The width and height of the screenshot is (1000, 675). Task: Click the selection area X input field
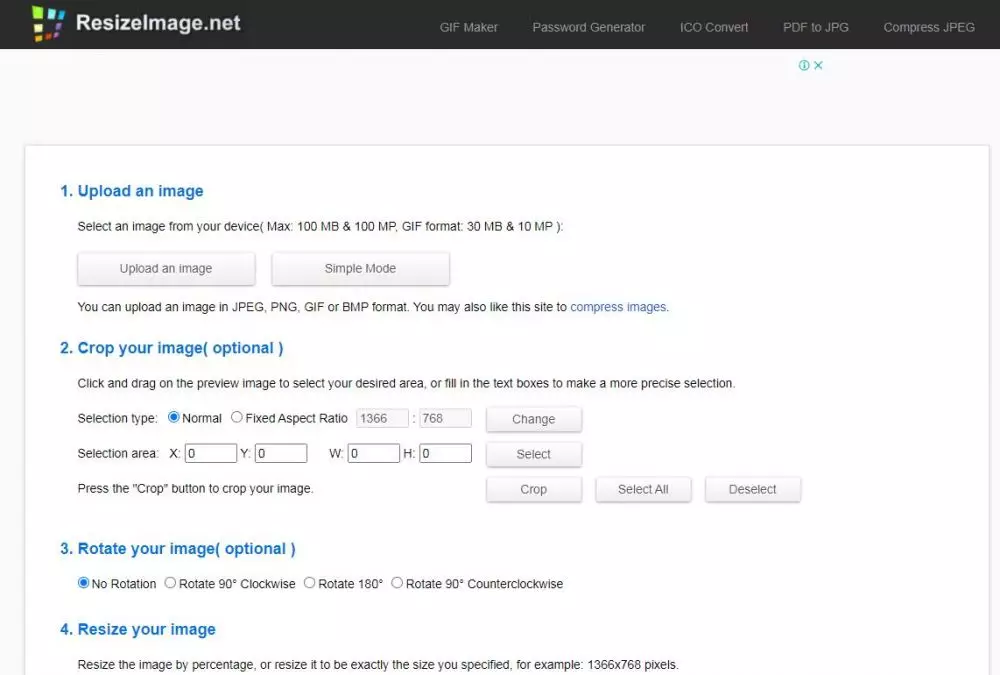[x=210, y=453]
